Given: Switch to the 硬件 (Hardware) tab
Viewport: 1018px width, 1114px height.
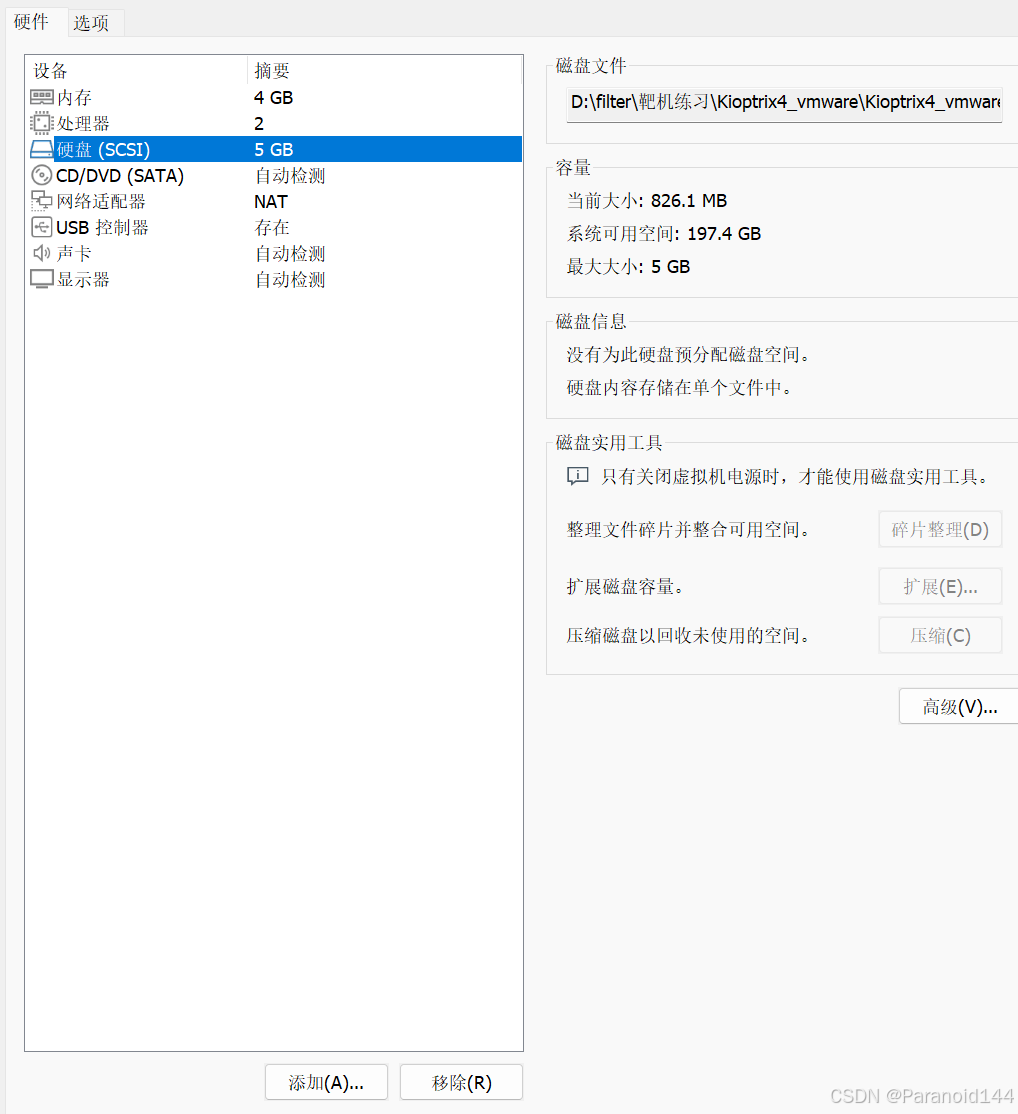Looking at the screenshot, I should pos(31,22).
